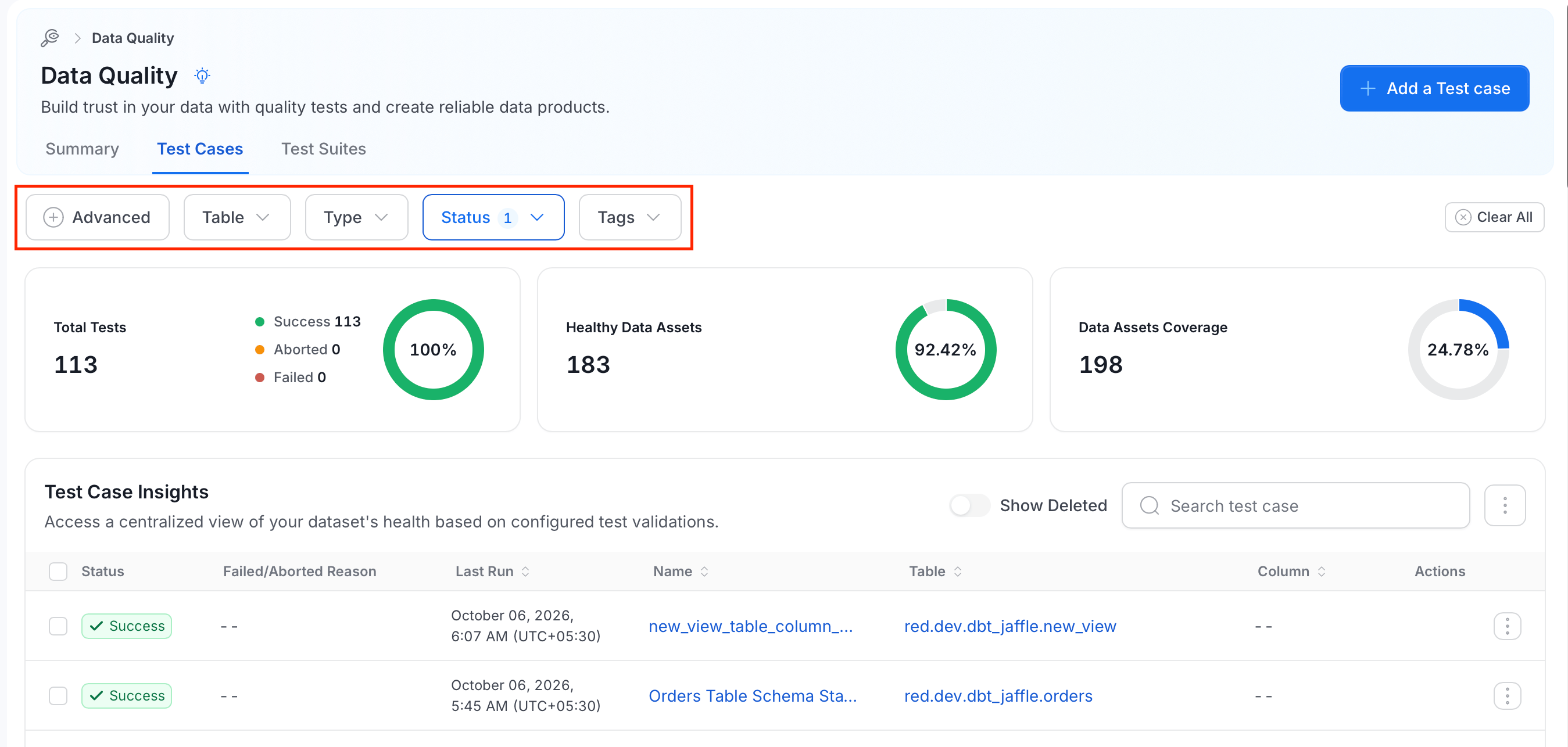Open actions menu for Orders Table Schema row
1568x747 pixels.
(1507, 695)
